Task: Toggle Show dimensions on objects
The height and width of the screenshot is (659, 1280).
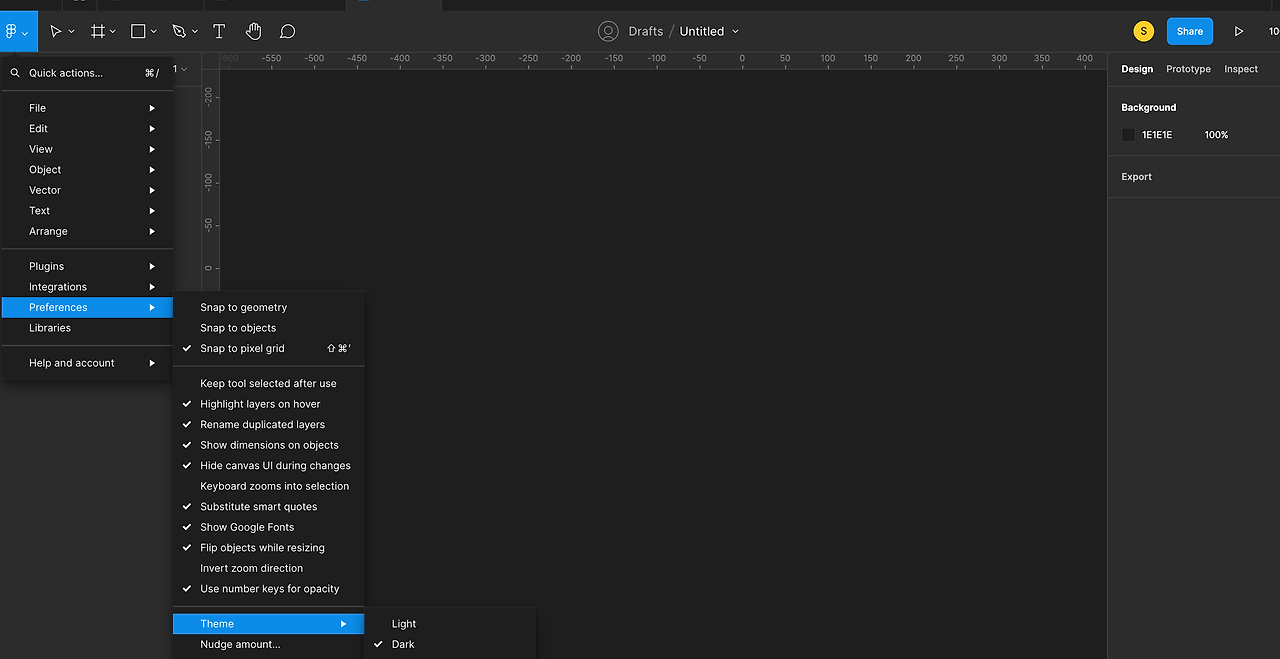Action: point(269,445)
